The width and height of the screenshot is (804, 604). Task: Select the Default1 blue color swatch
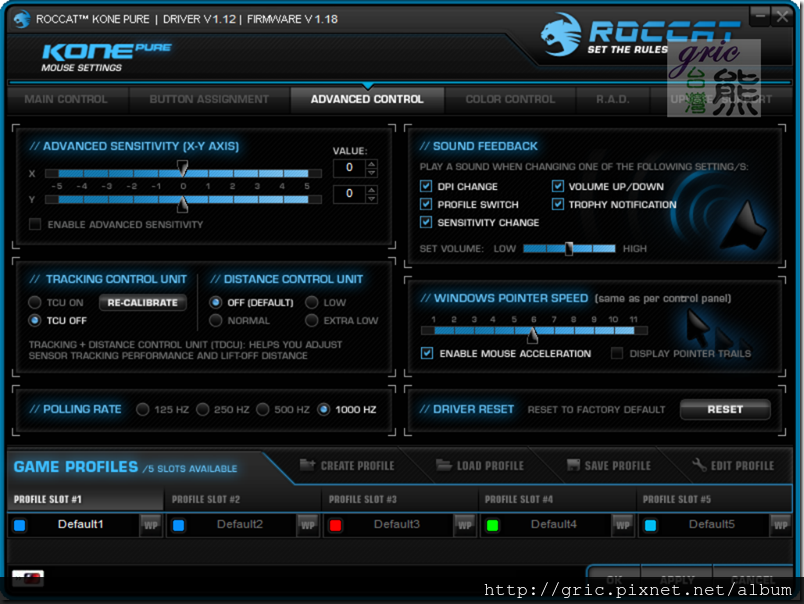click(x=19, y=526)
